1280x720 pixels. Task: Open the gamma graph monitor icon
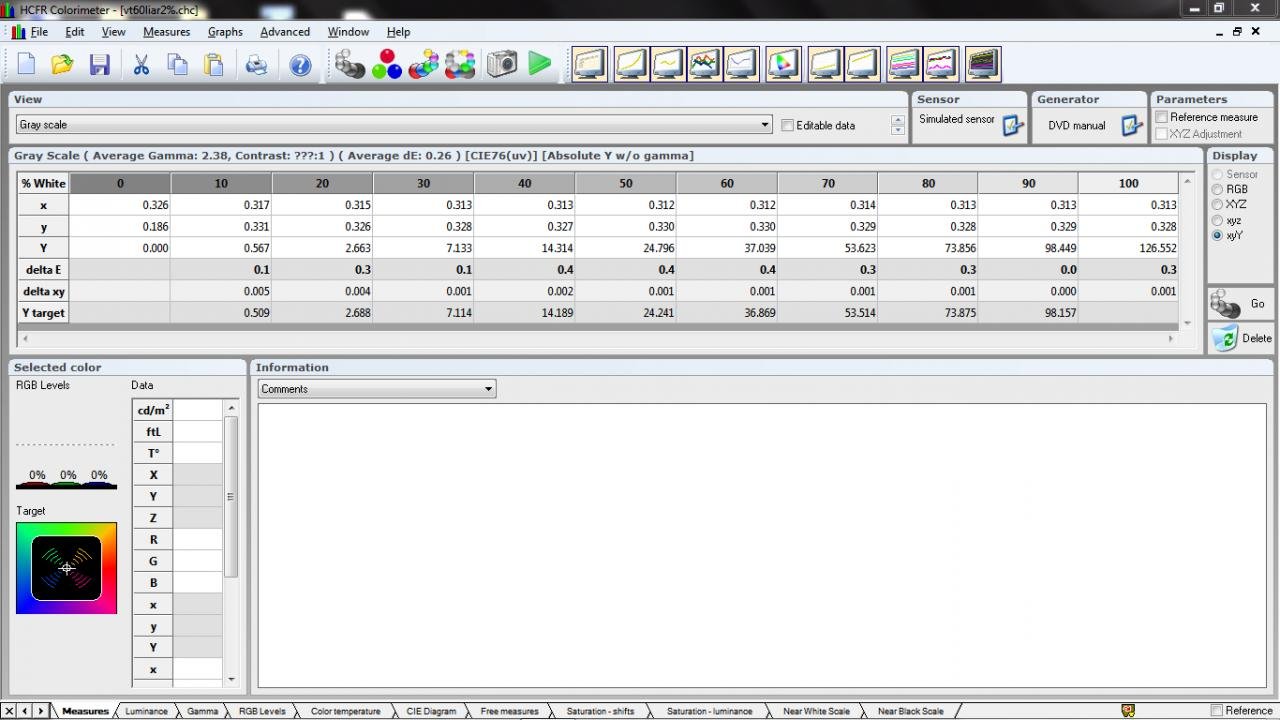[x=667, y=65]
